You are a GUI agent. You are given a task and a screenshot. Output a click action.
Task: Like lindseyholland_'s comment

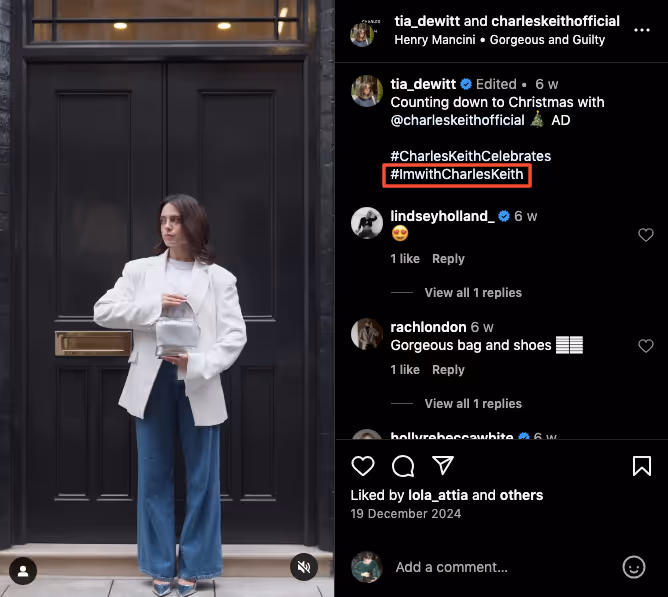pyautogui.click(x=645, y=235)
